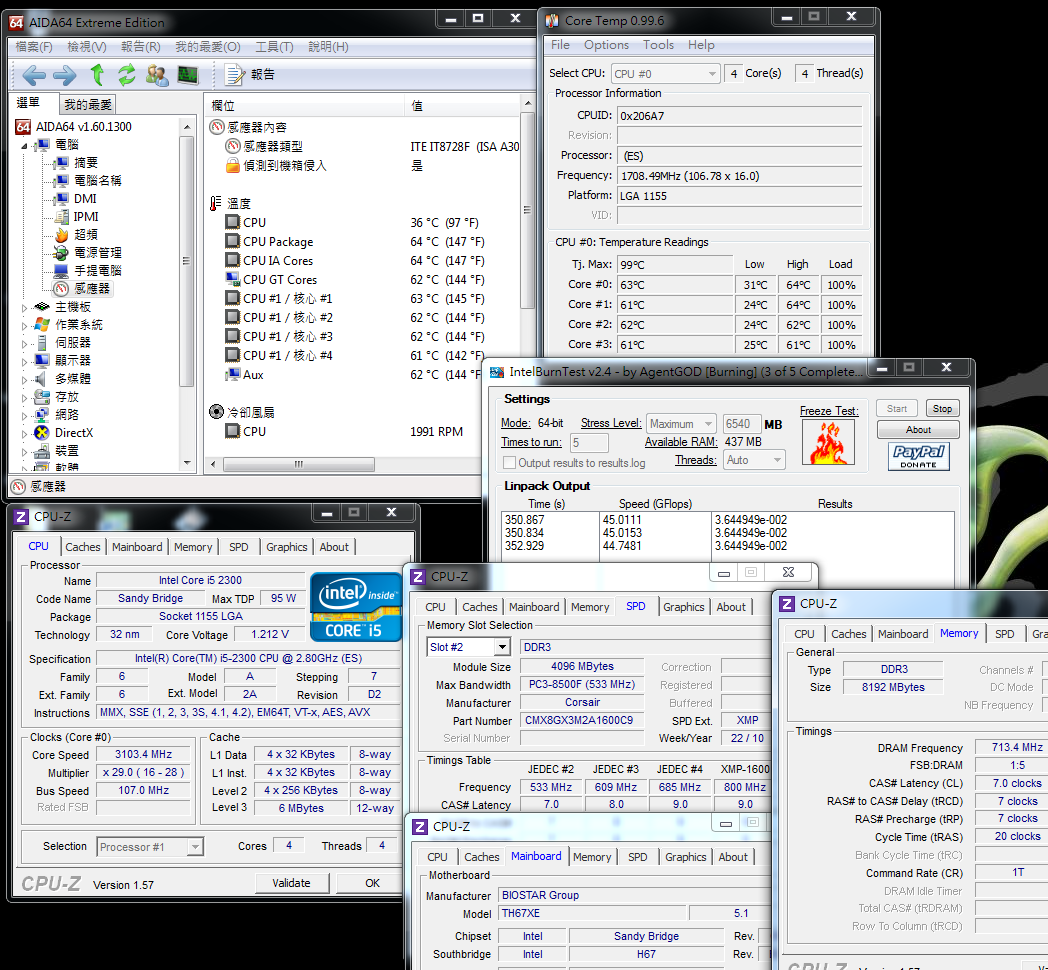The image size is (1048, 970).
Task: Click the 值 value column header
Action: [x=461, y=105]
